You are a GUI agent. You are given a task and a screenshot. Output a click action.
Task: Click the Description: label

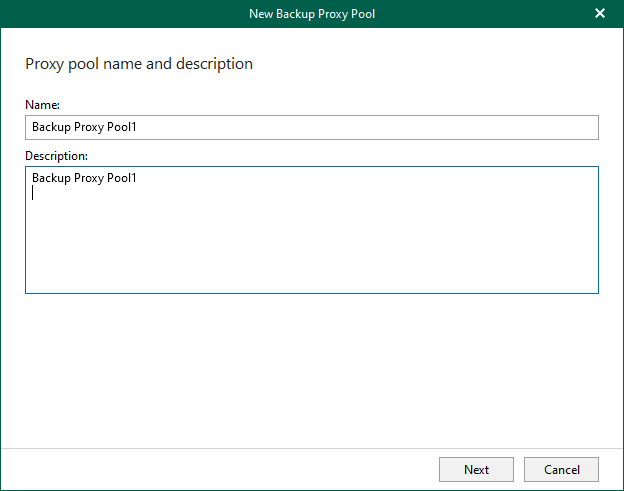point(56,155)
